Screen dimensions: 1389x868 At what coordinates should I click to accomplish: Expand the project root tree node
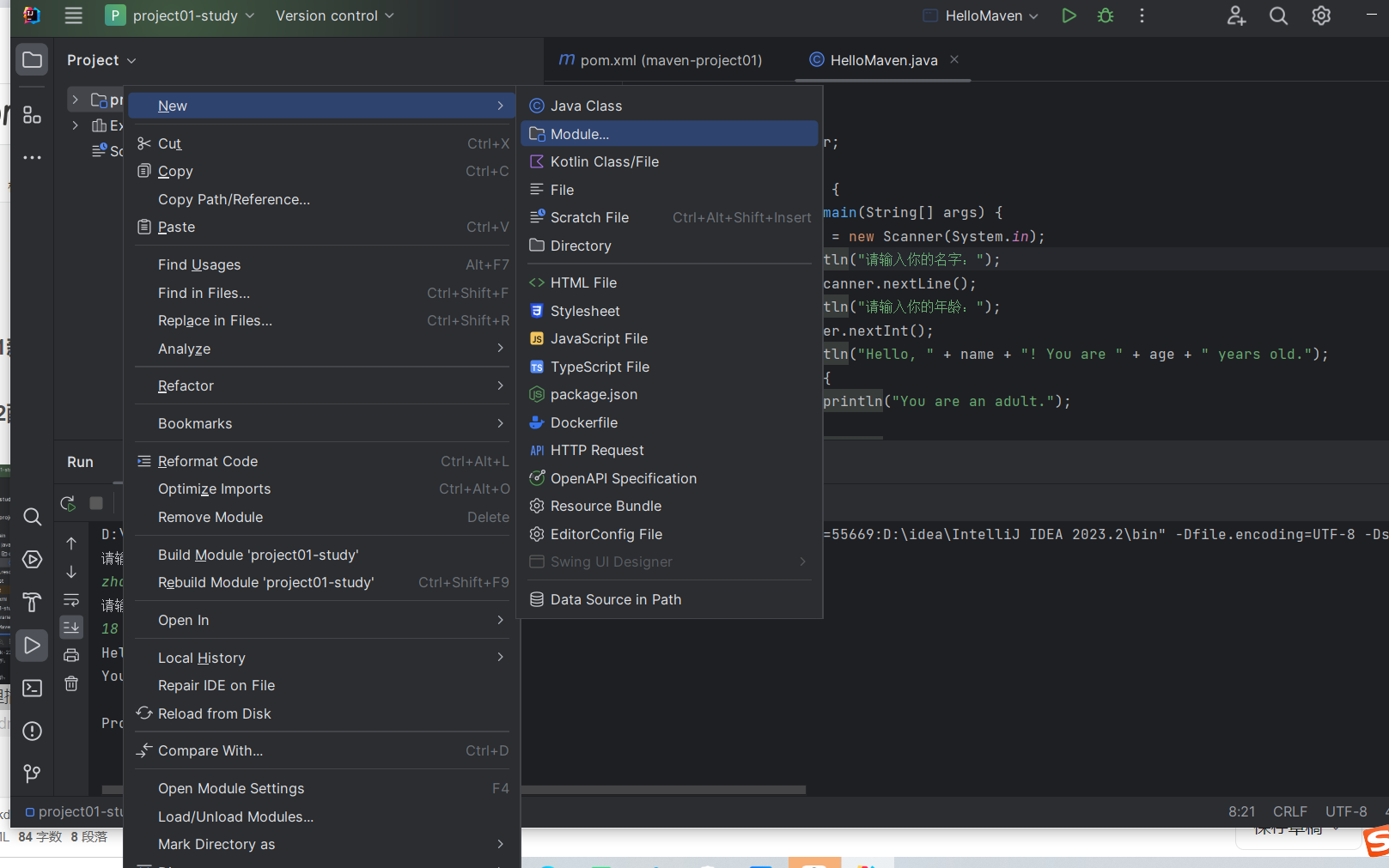(76, 100)
